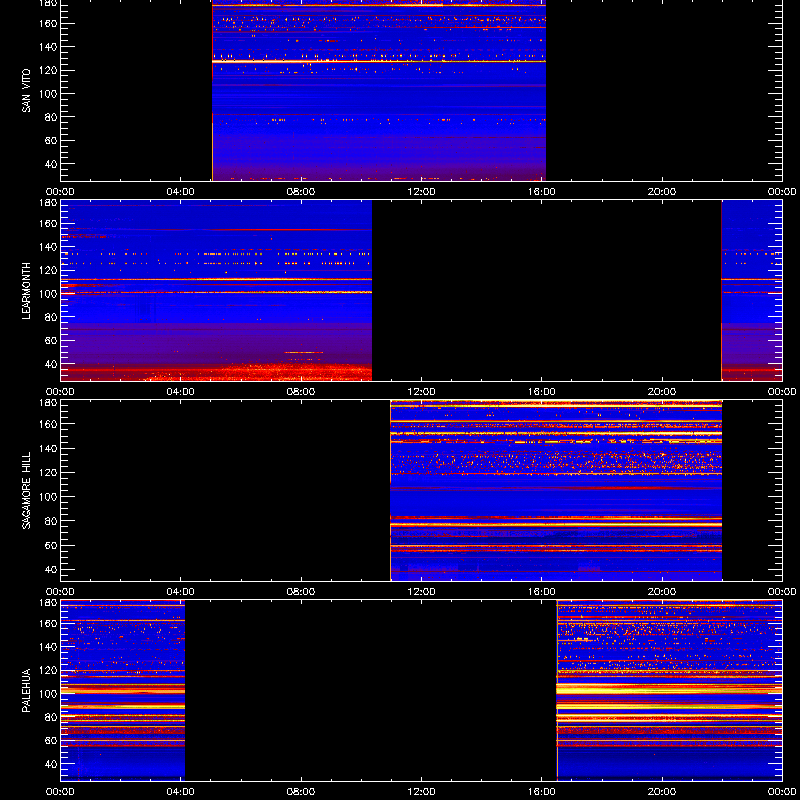This screenshot has width=800, height=800.
Task: Click the 60 tick label on Learmonth axis
Action: 51,340
